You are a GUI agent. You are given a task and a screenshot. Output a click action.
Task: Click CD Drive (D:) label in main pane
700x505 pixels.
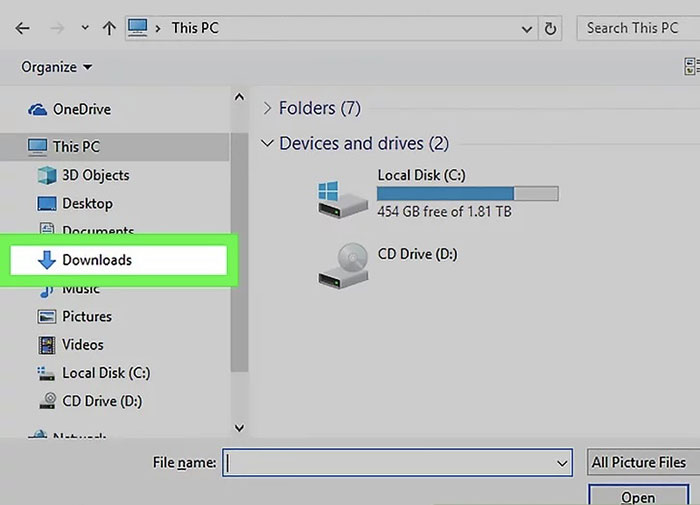point(417,254)
